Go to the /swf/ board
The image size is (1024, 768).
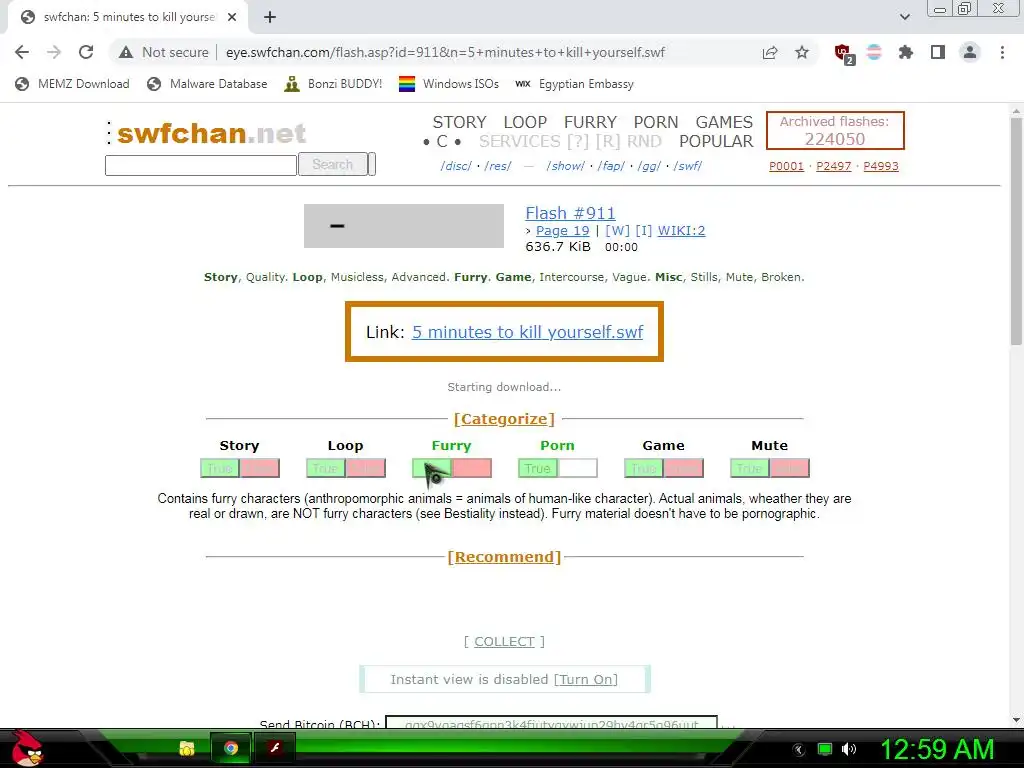[688, 166]
